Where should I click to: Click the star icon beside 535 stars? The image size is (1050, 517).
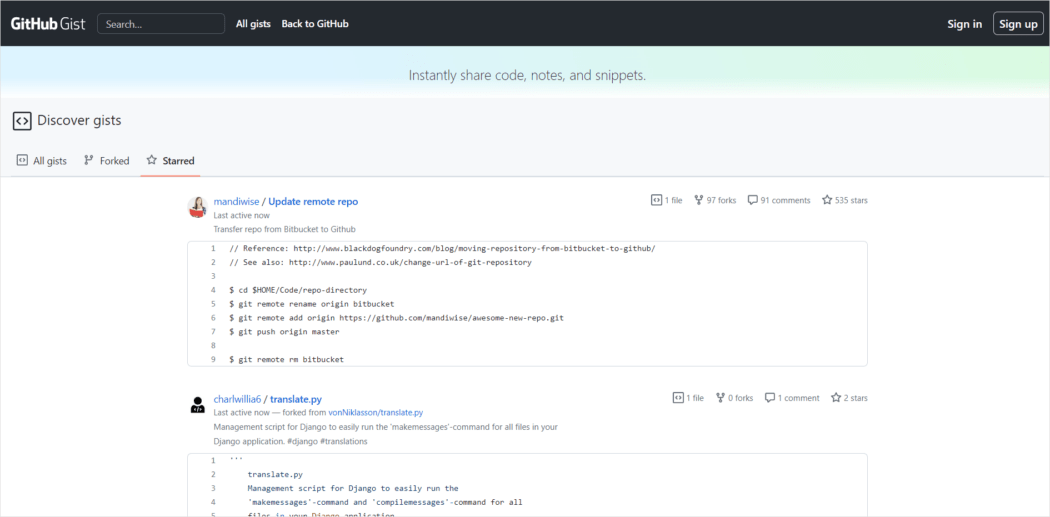click(827, 200)
